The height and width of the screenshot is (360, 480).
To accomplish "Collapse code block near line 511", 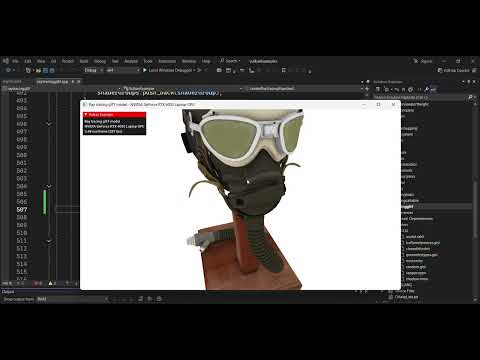I will coord(49,241).
